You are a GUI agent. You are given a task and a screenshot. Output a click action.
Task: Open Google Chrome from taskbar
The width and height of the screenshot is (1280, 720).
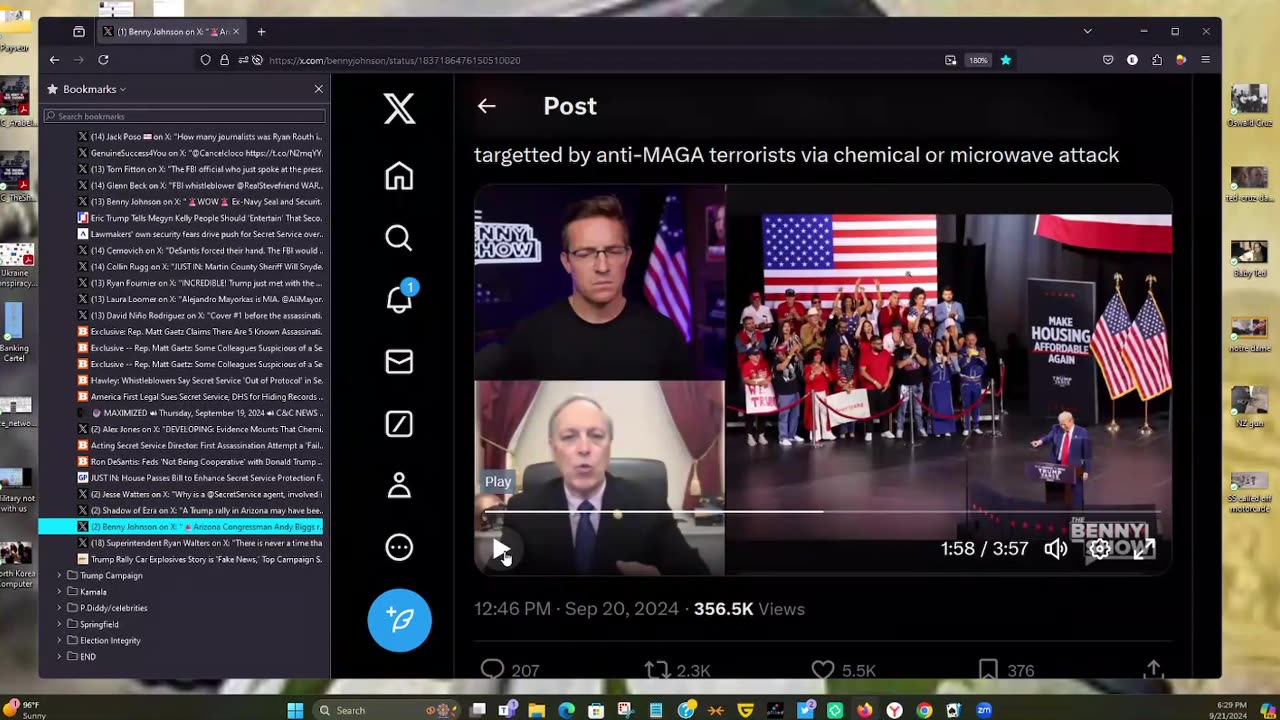point(924,710)
